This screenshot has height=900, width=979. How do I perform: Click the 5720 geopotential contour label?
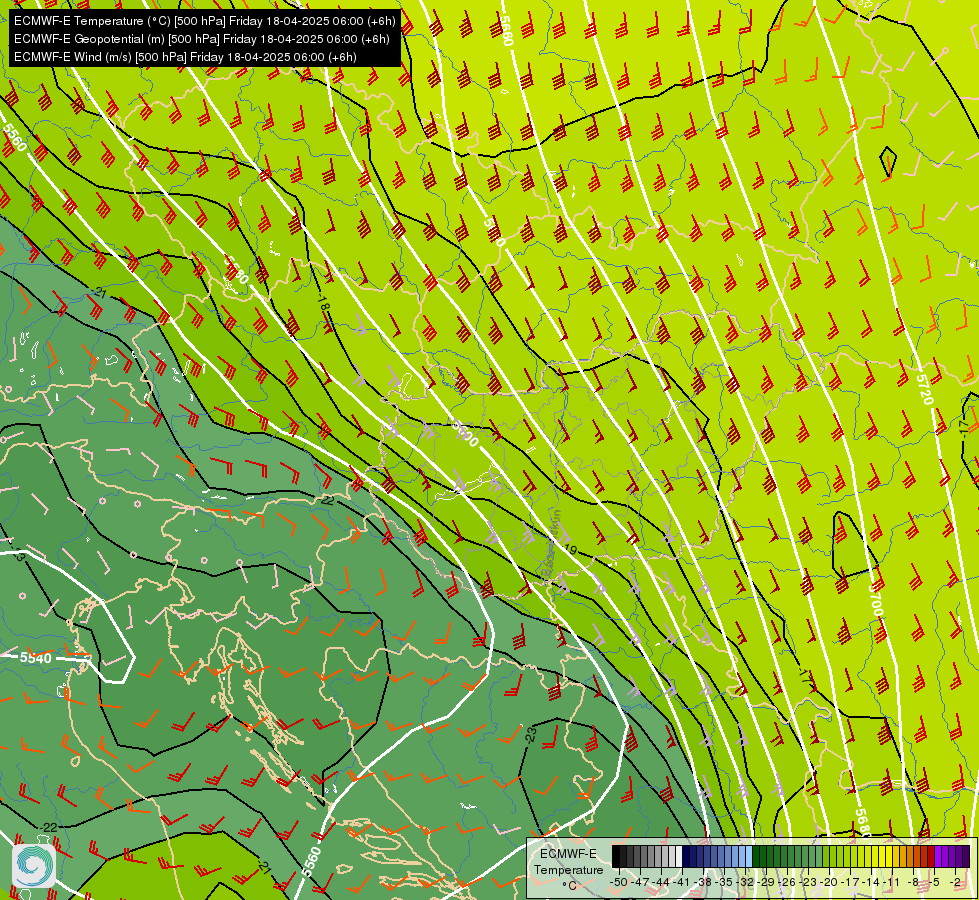tap(925, 388)
